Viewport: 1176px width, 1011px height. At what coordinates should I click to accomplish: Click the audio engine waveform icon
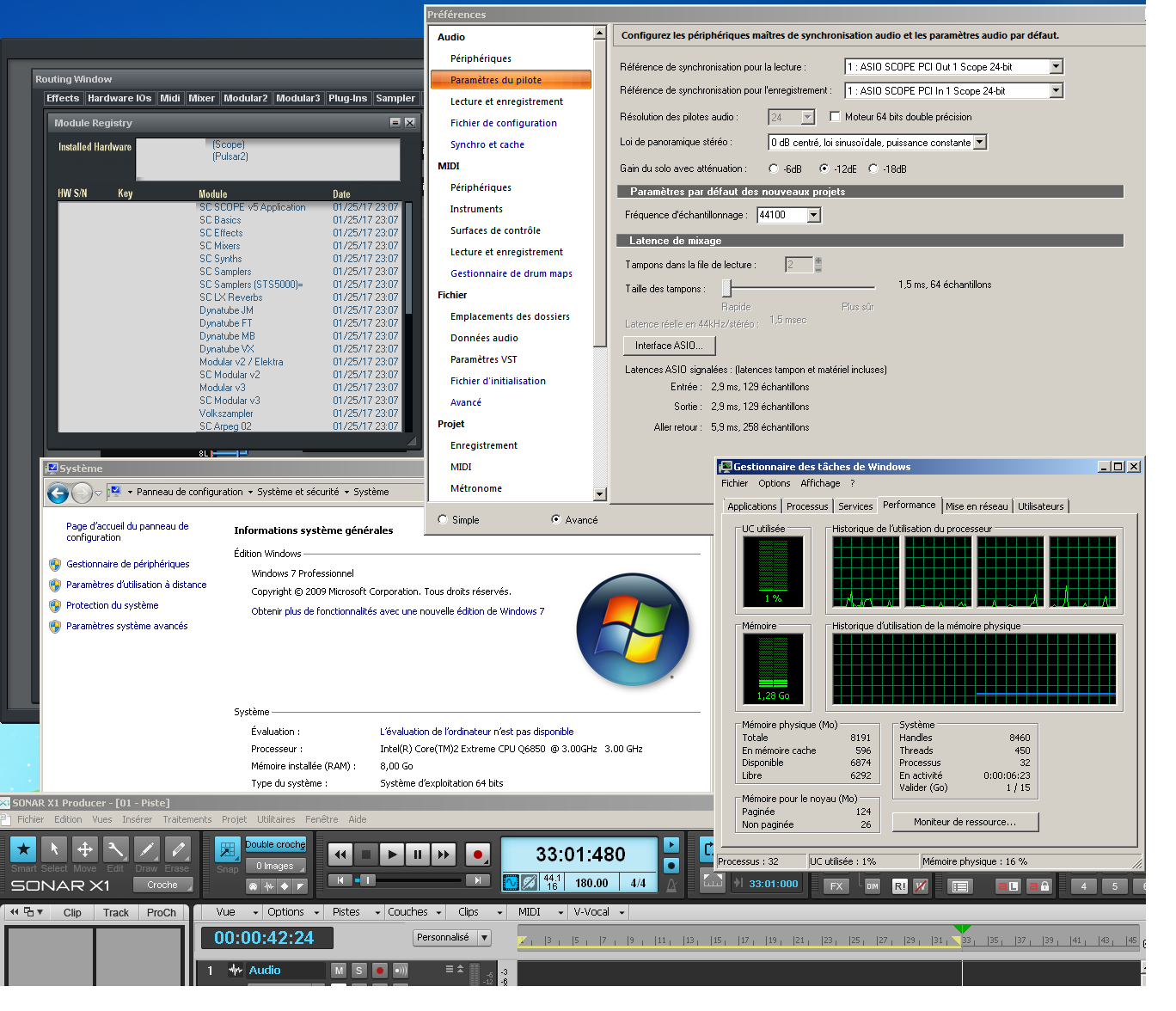click(511, 883)
